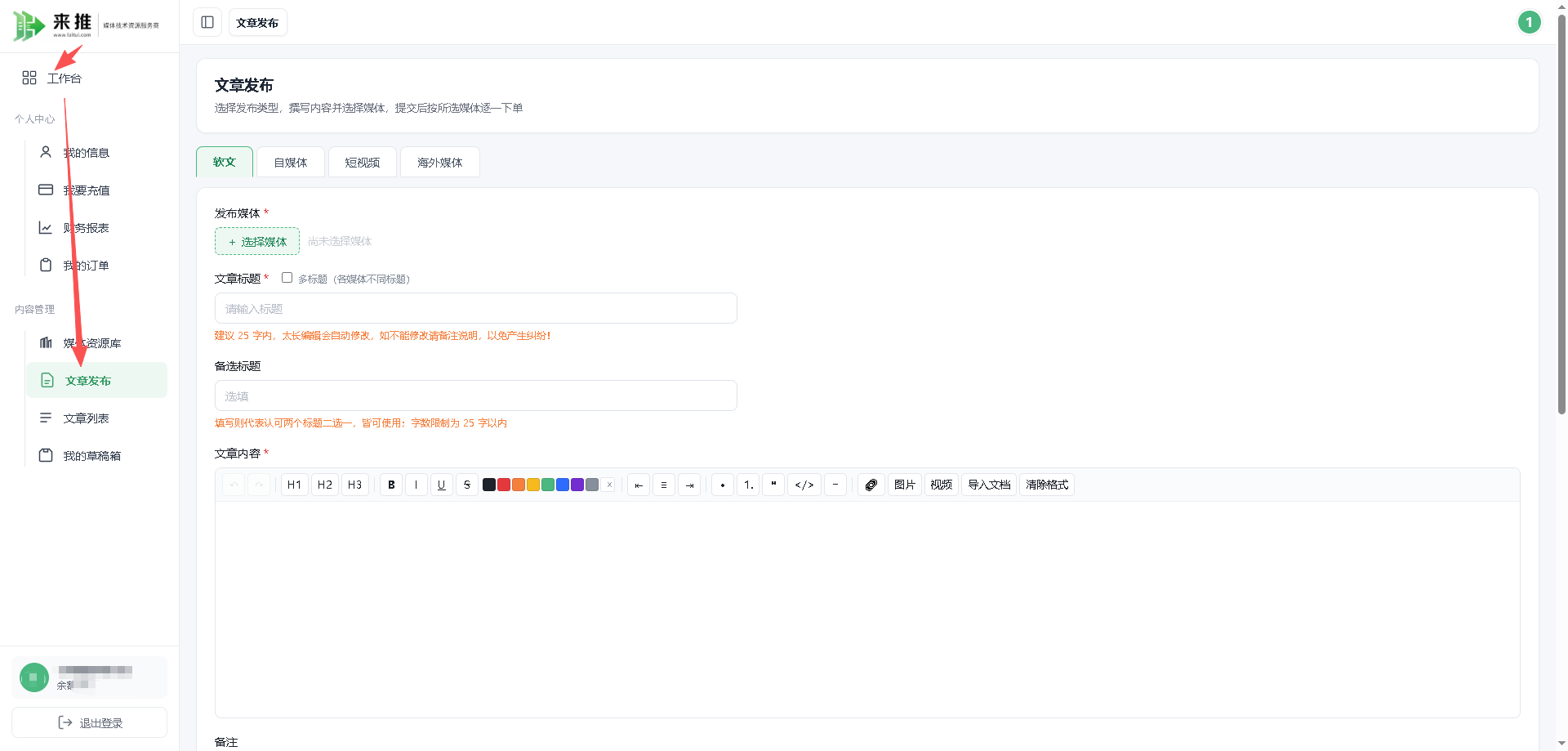Apply H2 heading format

[325, 485]
